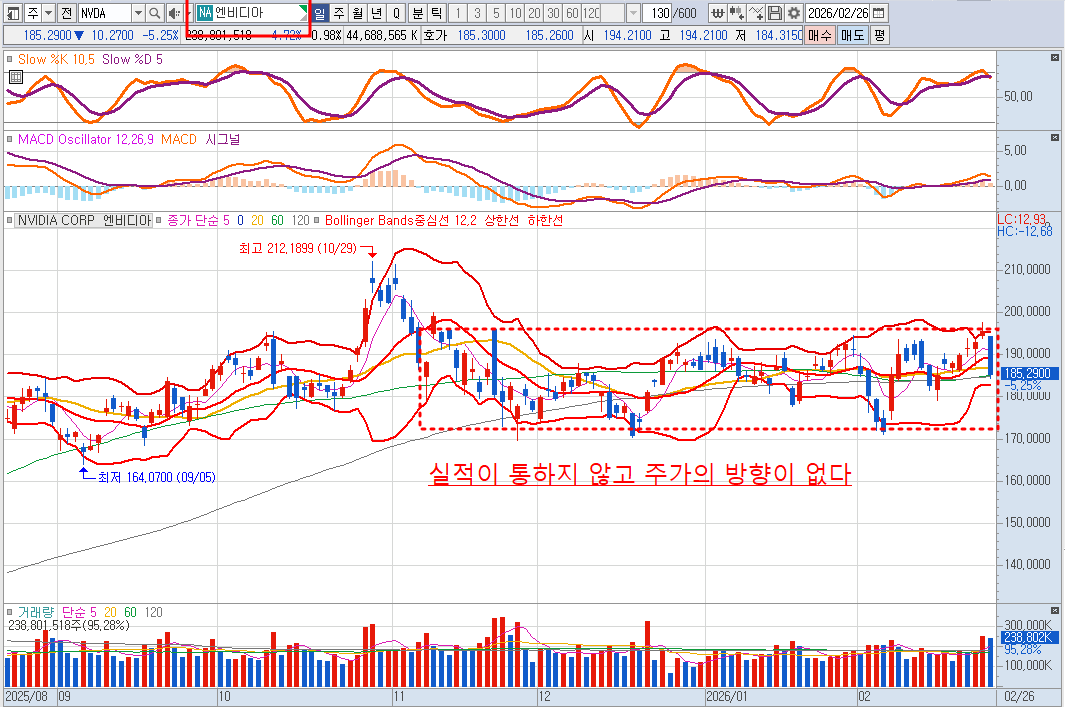Open the minute interval dropdown arrow
The width and height of the screenshot is (1065, 707).
[634, 13]
